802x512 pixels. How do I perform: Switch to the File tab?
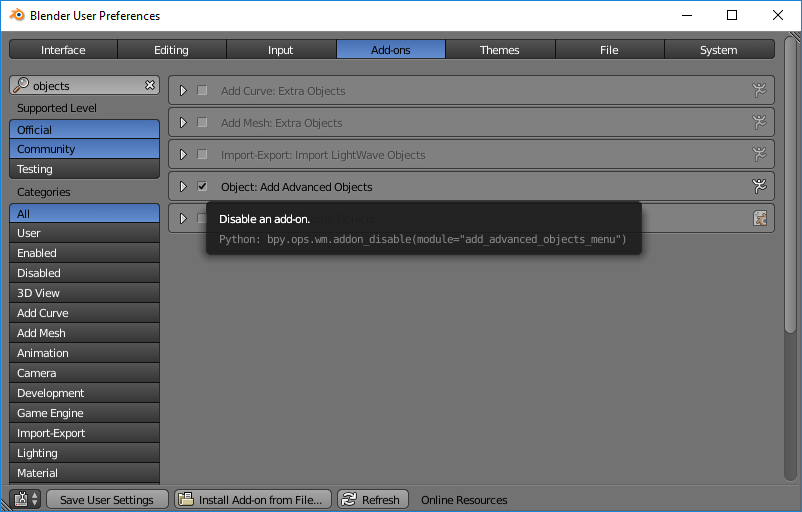pos(610,50)
